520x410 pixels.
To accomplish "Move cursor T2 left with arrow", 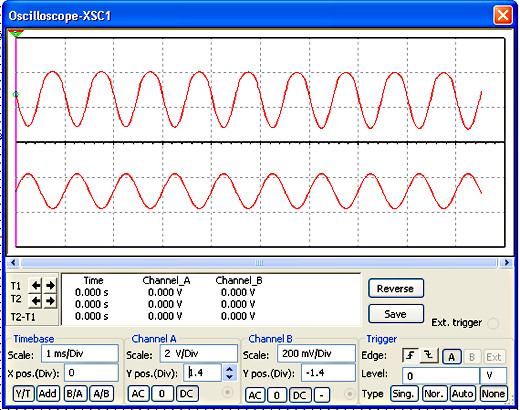I will pyautogui.click(x=35, y=301).
